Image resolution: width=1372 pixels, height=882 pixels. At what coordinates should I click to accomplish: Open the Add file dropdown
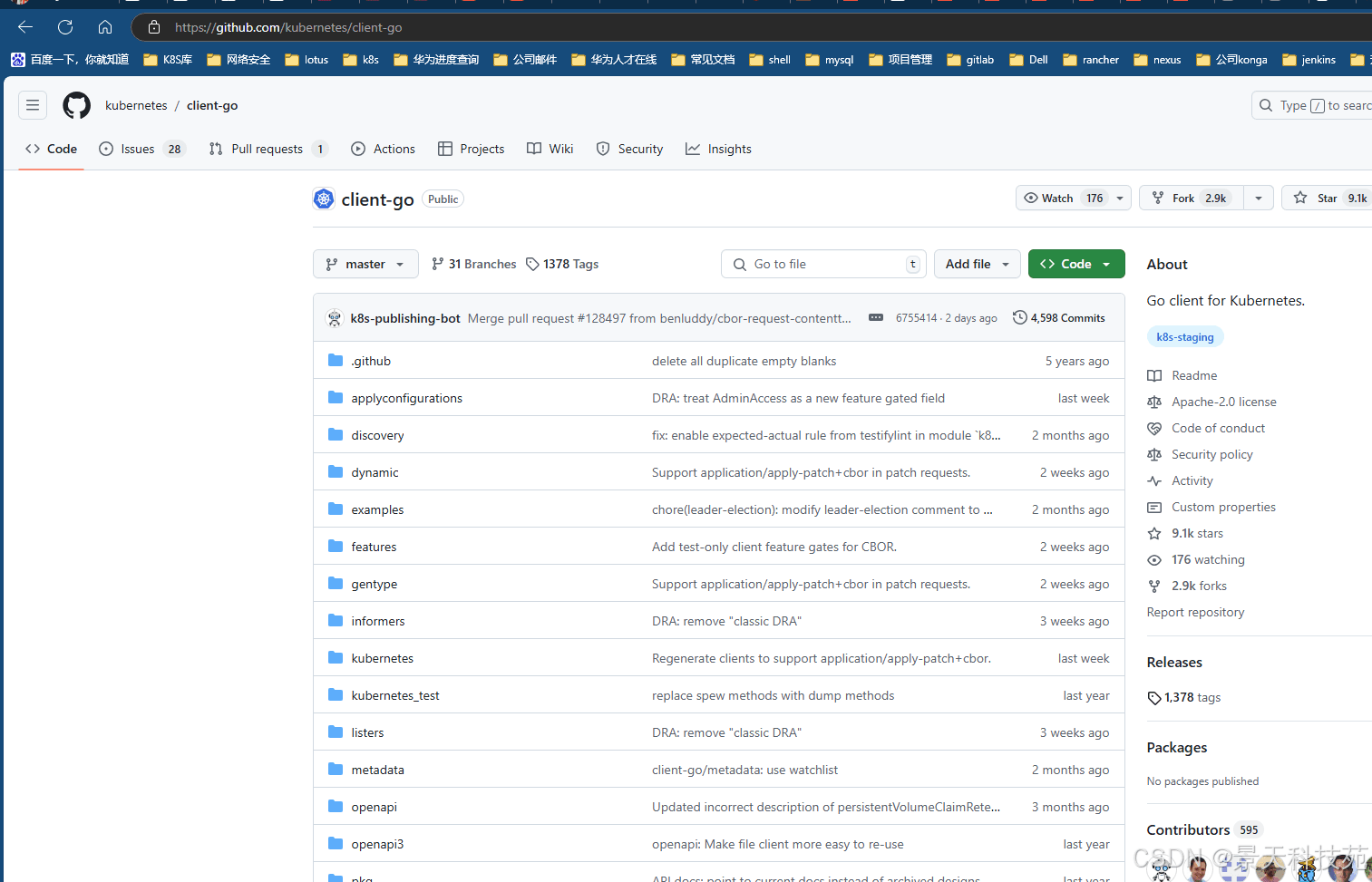coord(977,264)
